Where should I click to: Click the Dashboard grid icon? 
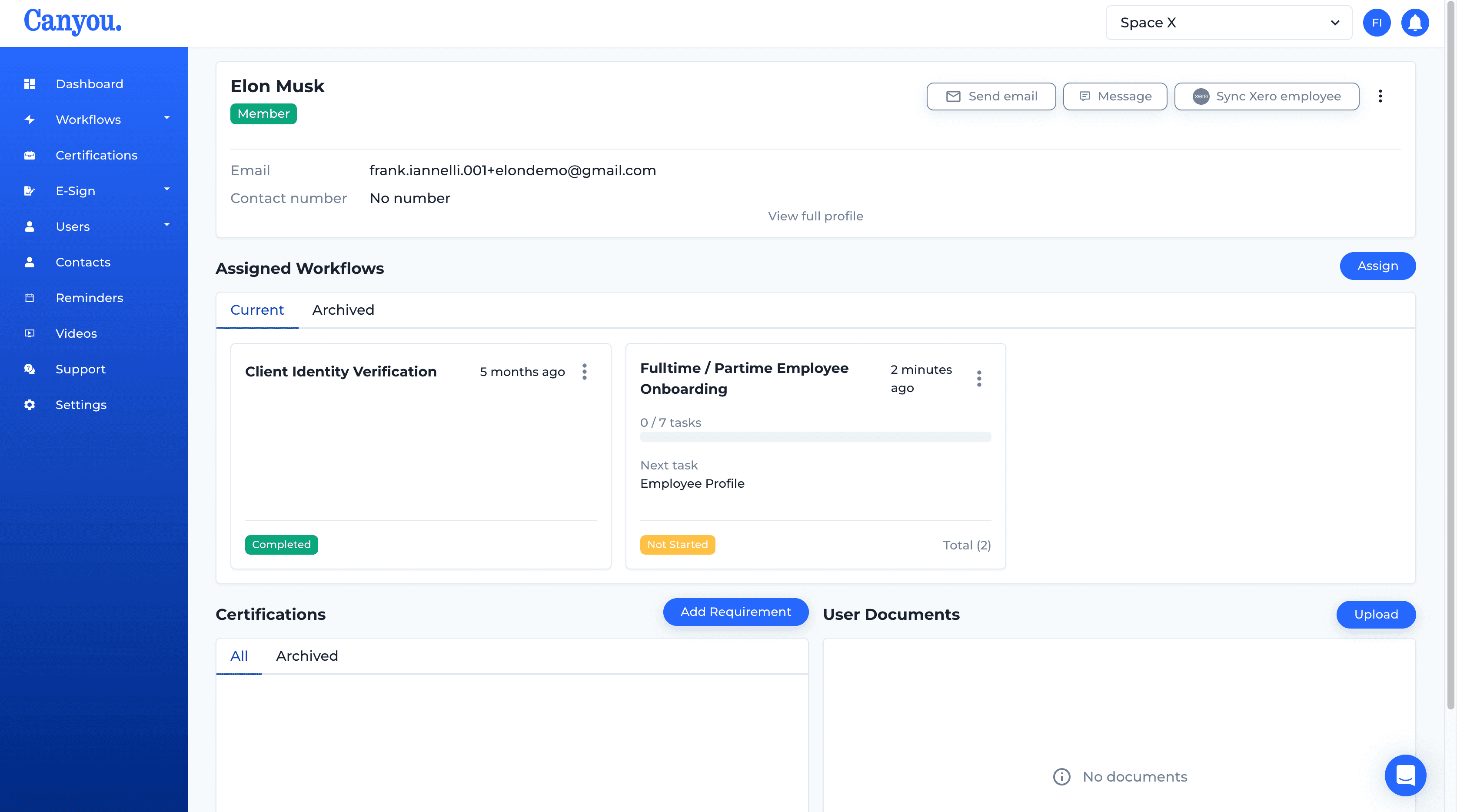[30, 84]
